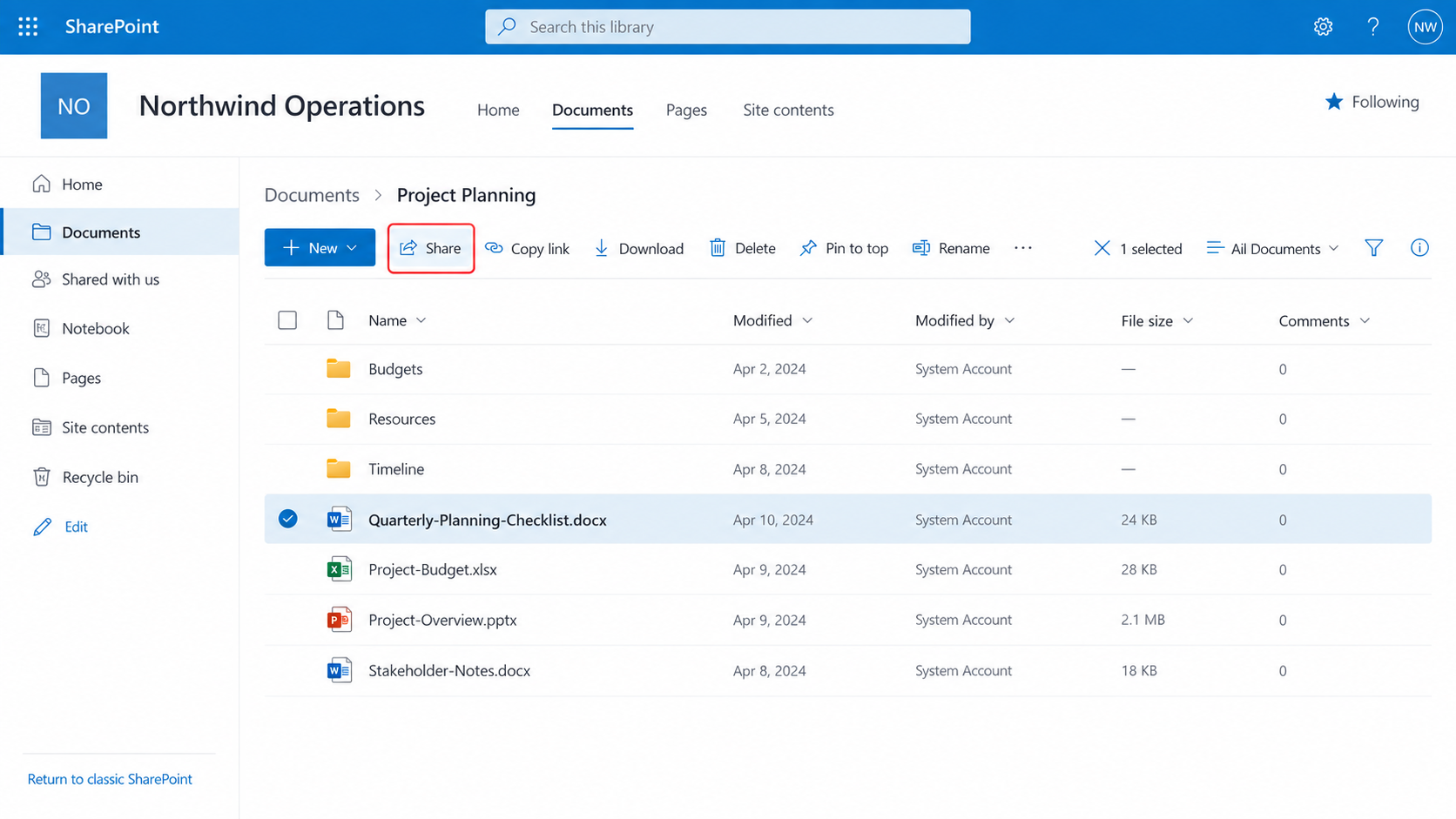This screenshot has width=1456, height=819.
Task: Select Documents in the left sidebar
Action: pyautogui.click(x=120, y=232)
